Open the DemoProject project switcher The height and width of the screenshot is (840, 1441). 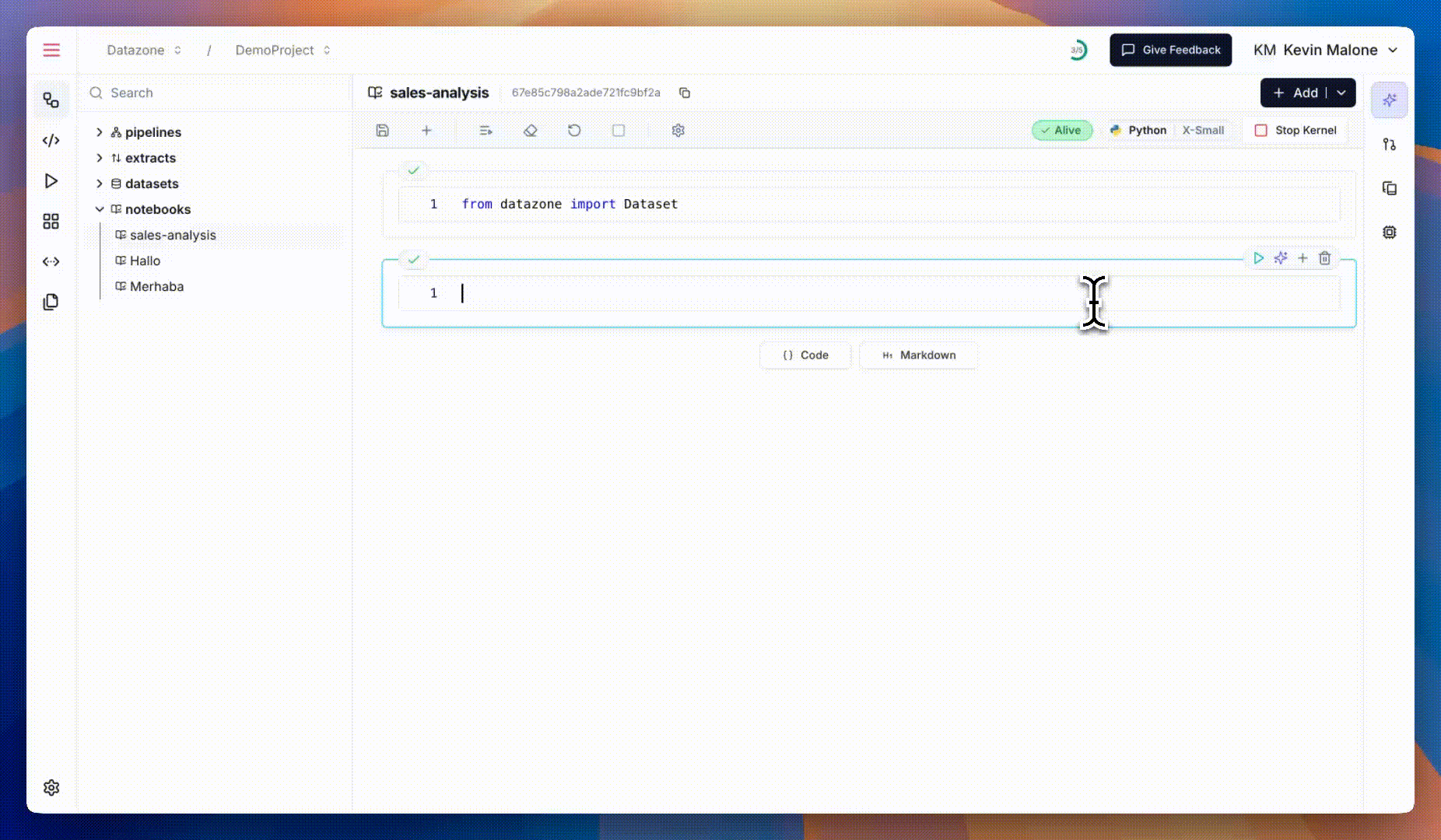283,50
